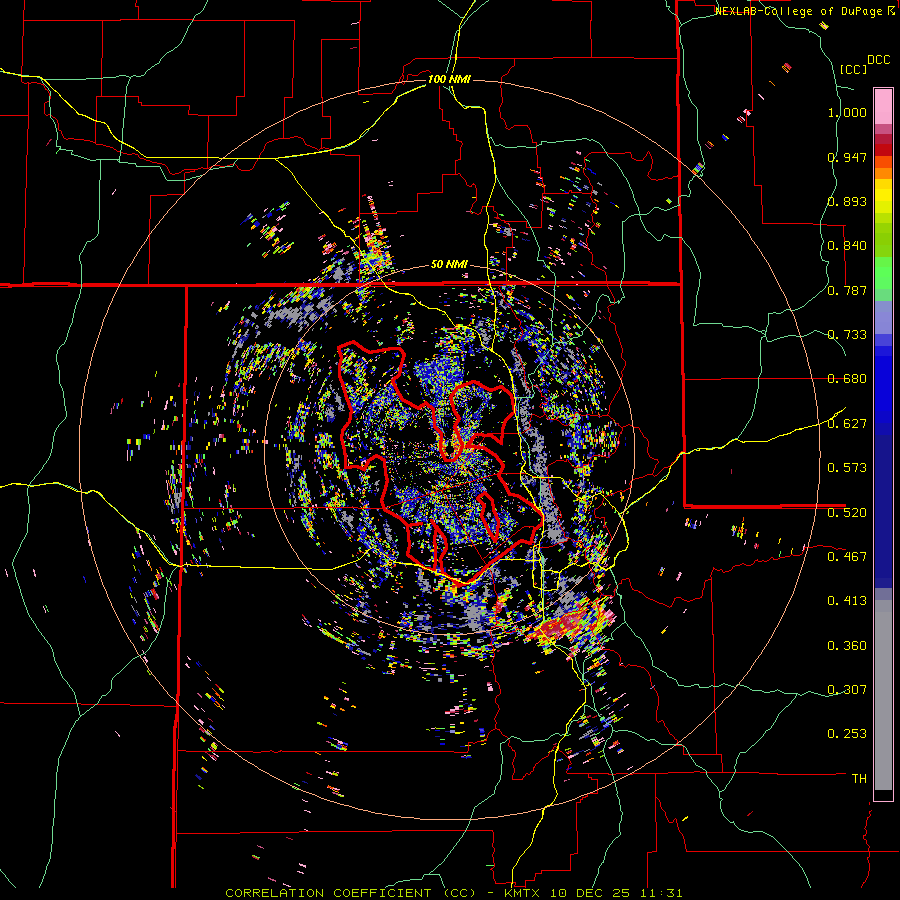The width and height of the screenshot is (900, 900).
Task: Click the yellow segment of the color bar
Action: (x=883, y=197)
